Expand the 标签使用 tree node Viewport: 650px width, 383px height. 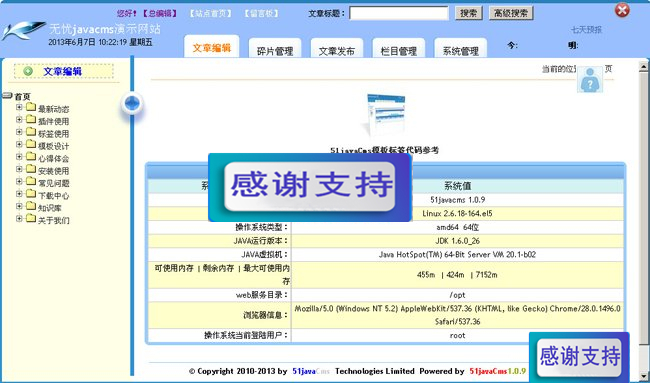(19, 132)
